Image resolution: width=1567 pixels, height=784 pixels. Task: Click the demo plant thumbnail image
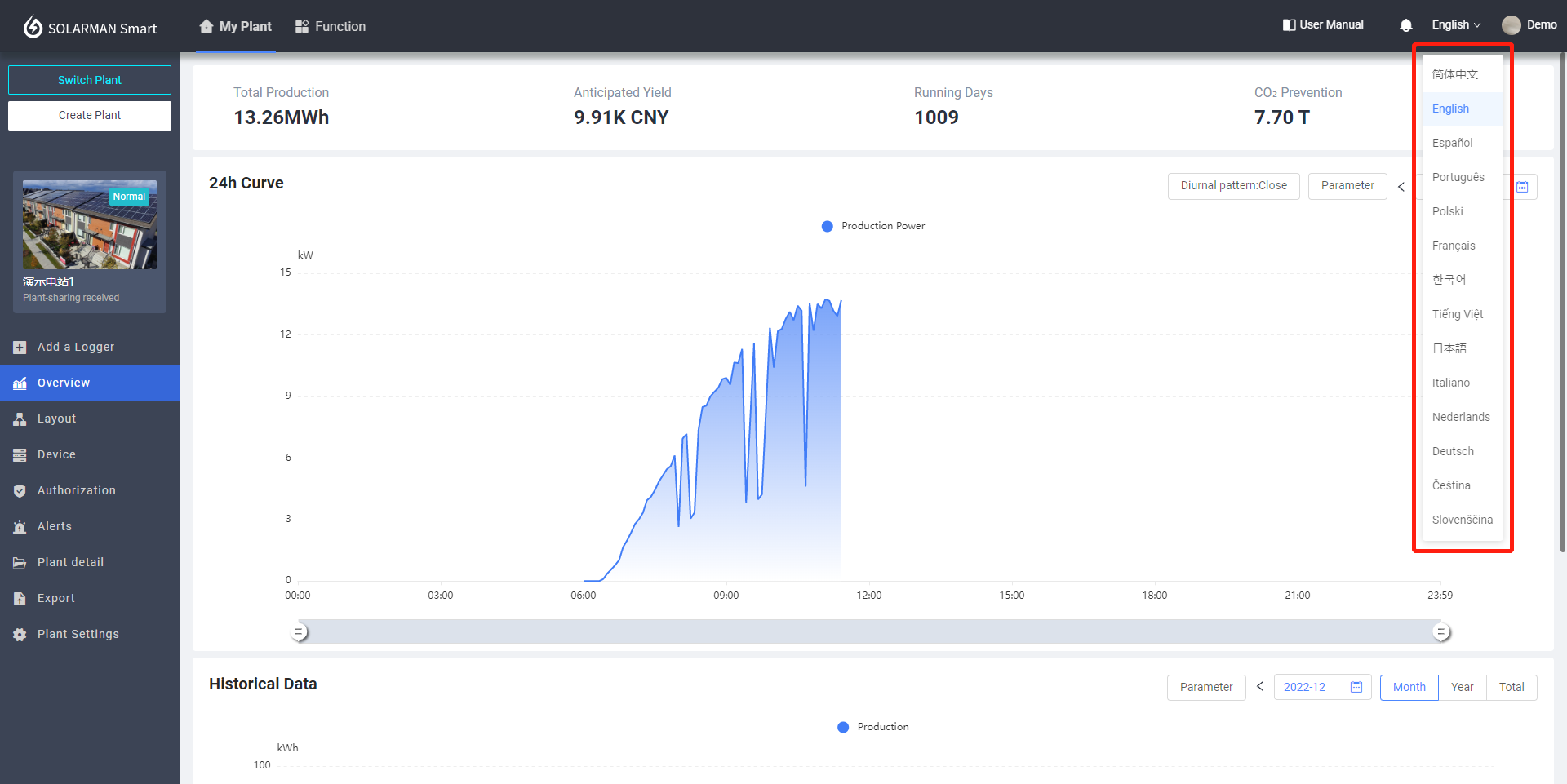[90, 225]
